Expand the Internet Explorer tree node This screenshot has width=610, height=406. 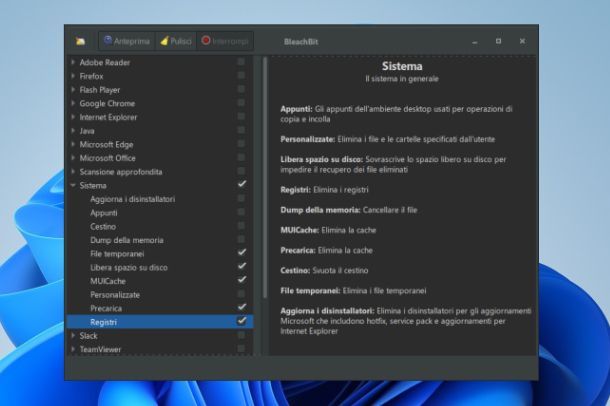point(73,117)
